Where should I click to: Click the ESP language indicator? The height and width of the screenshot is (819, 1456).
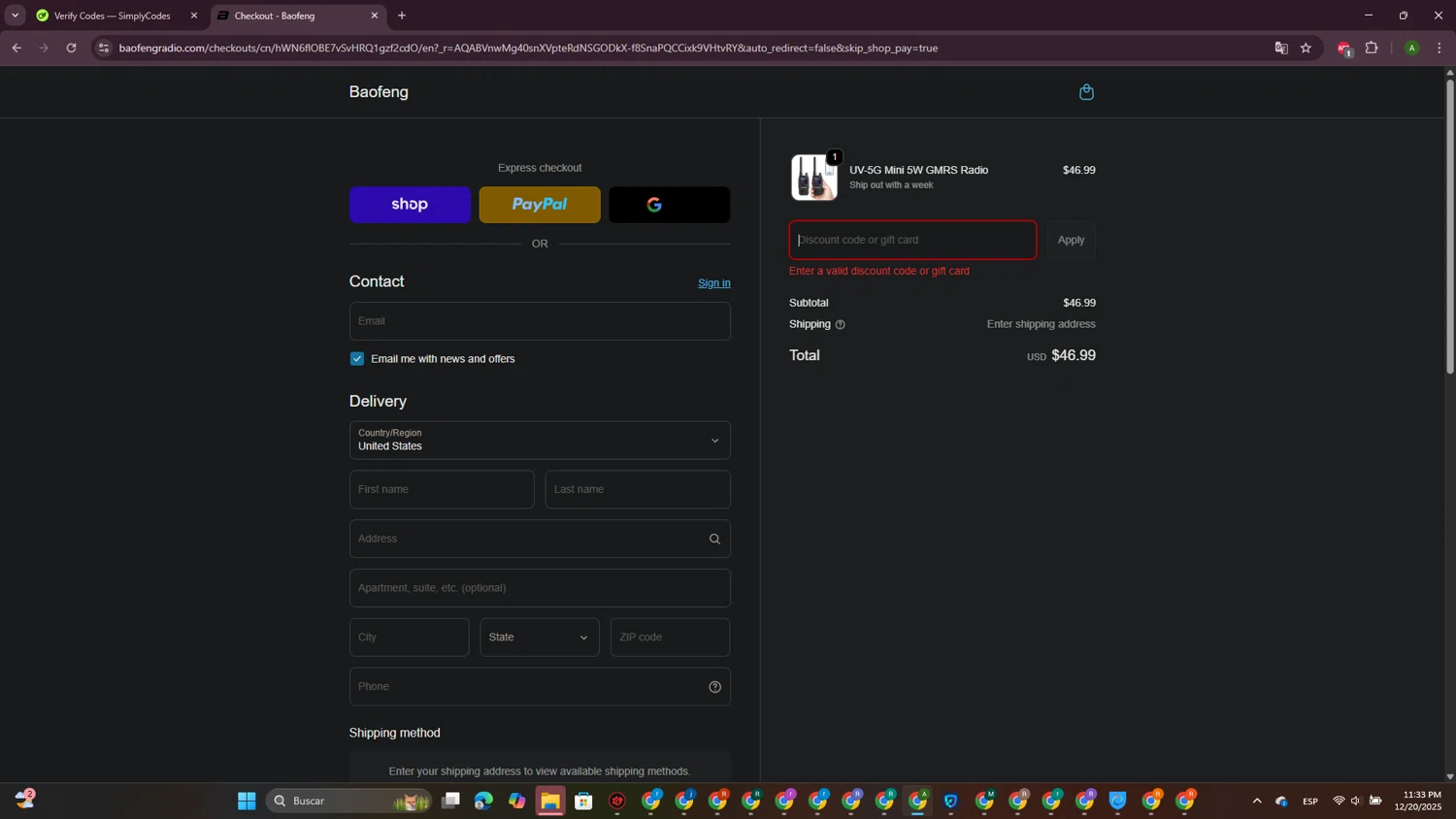1310,801
